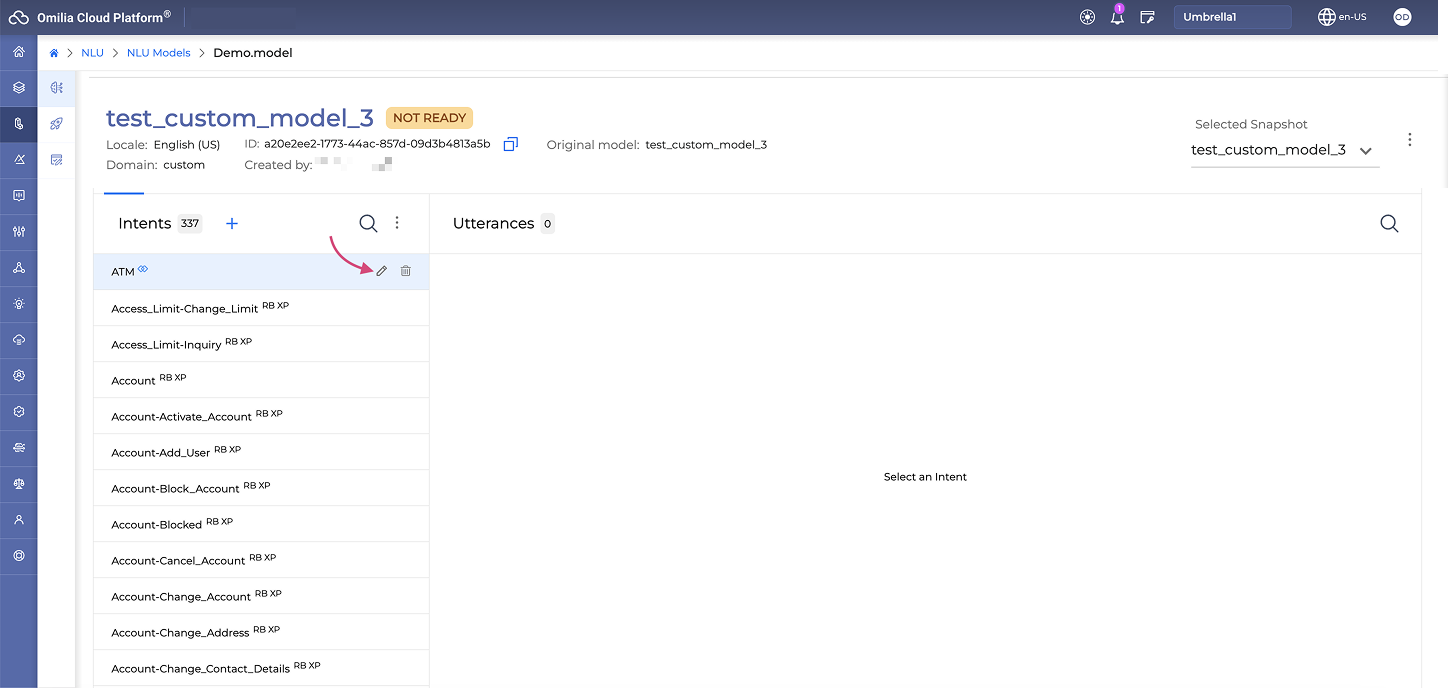Change language from en-US selector

click(1342, 17)
